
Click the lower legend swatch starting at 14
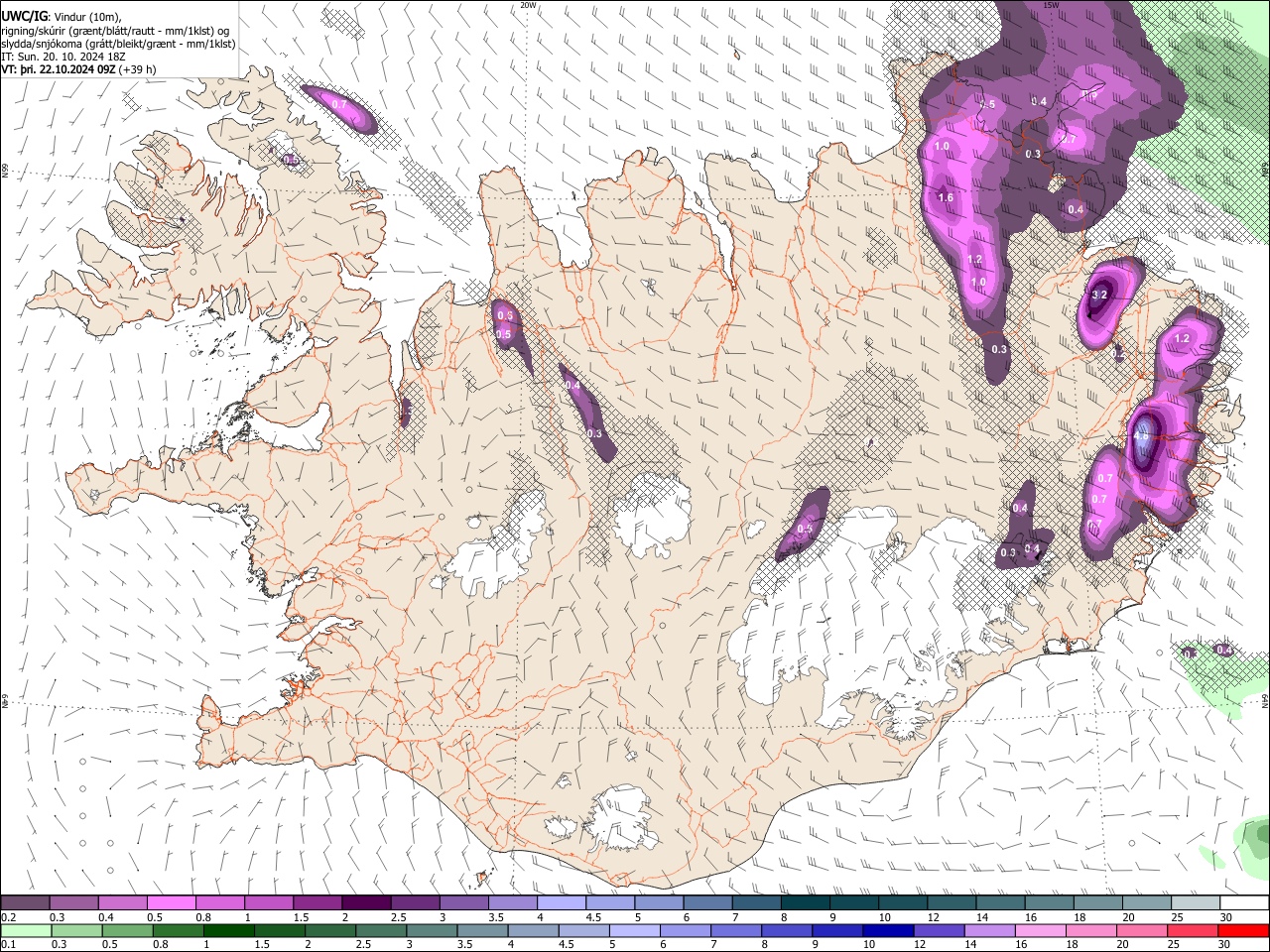pyautogui.click(x=989, y=931)
